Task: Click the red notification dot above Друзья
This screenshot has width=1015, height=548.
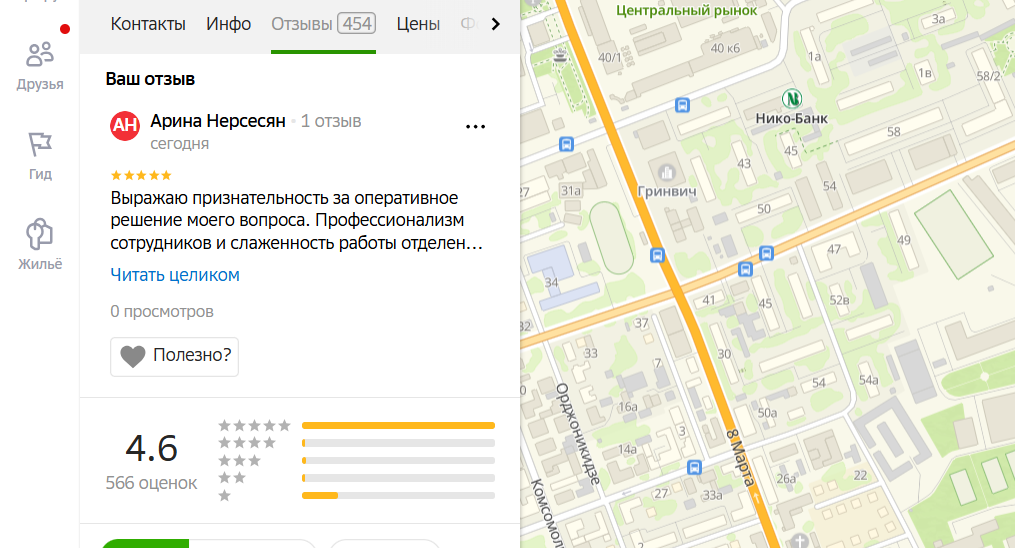Action: (x=65, y=29)
